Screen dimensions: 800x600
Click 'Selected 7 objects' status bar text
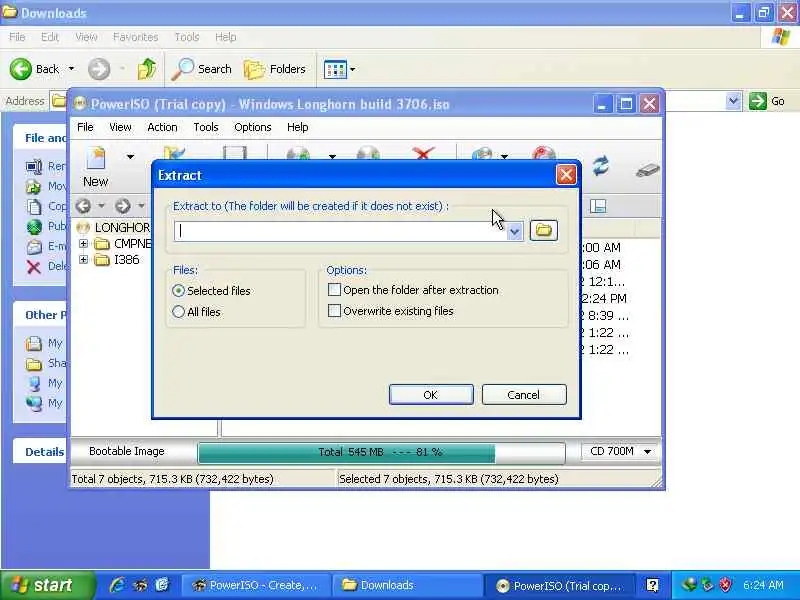(x=448, y=479)
